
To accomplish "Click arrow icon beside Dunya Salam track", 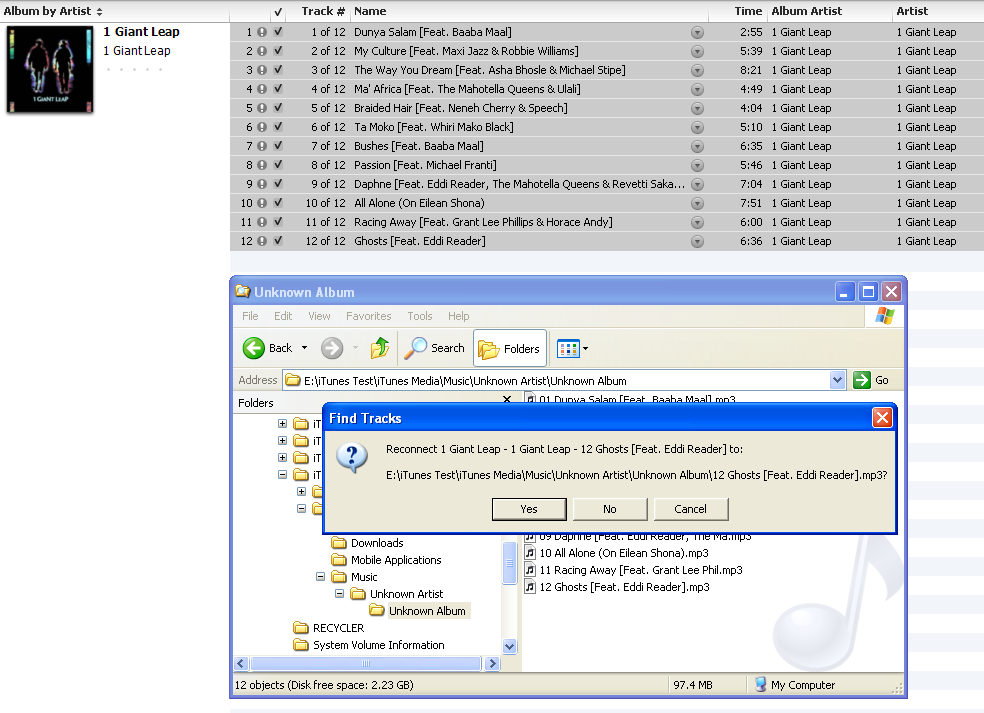I will click(x=697, y=33).
